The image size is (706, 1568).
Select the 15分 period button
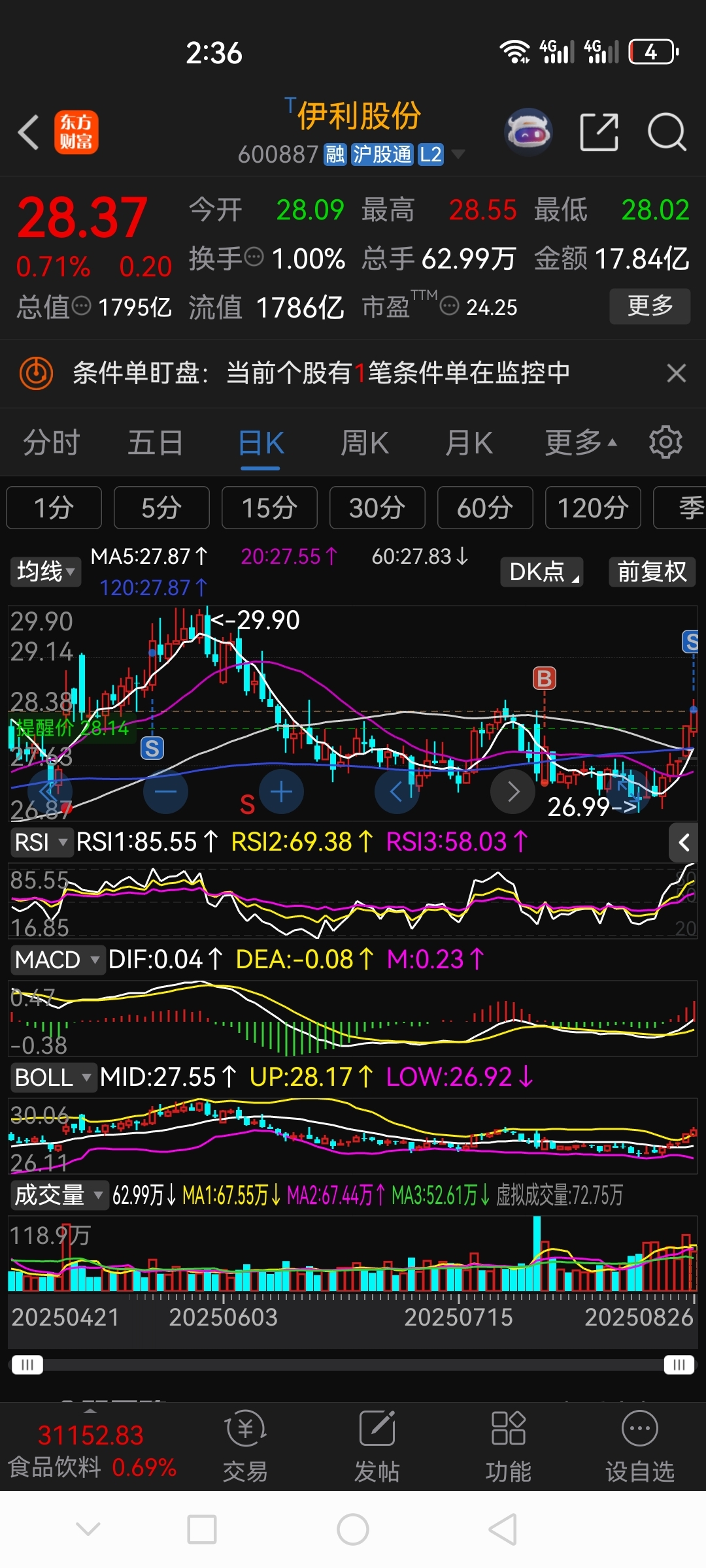269,508
